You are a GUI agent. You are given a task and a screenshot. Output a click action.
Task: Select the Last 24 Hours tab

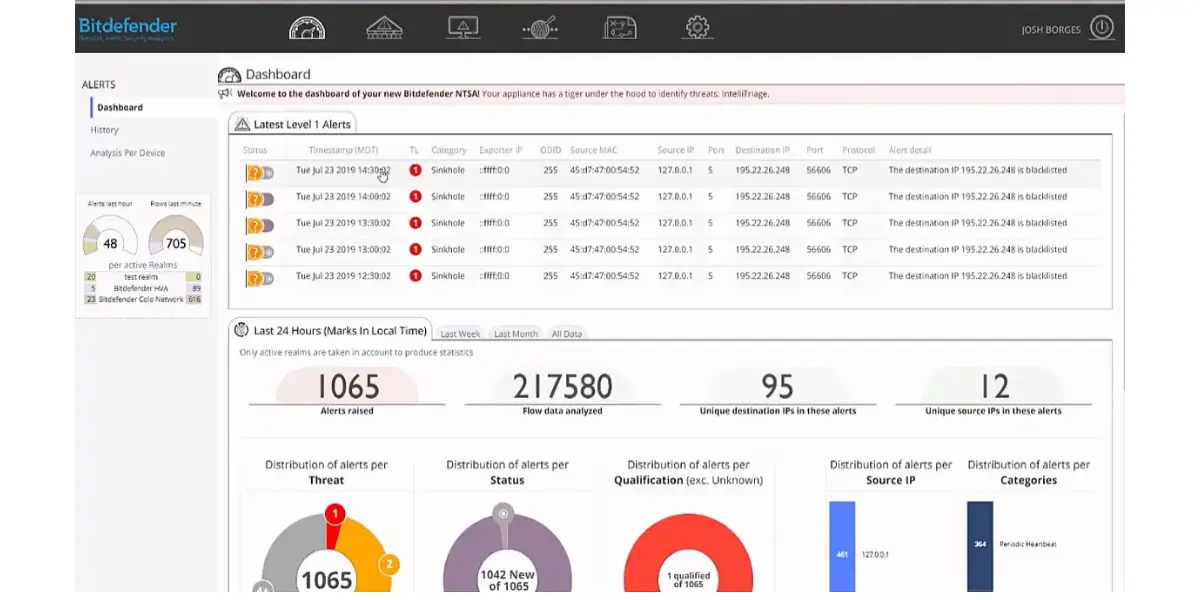point(331,330)
